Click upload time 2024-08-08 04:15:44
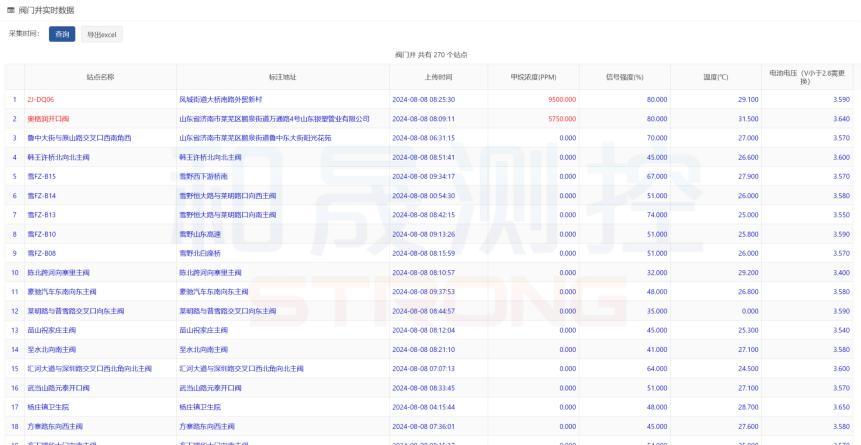The height and width of the screenshot is (445, 861). click(x=424, y=407)
